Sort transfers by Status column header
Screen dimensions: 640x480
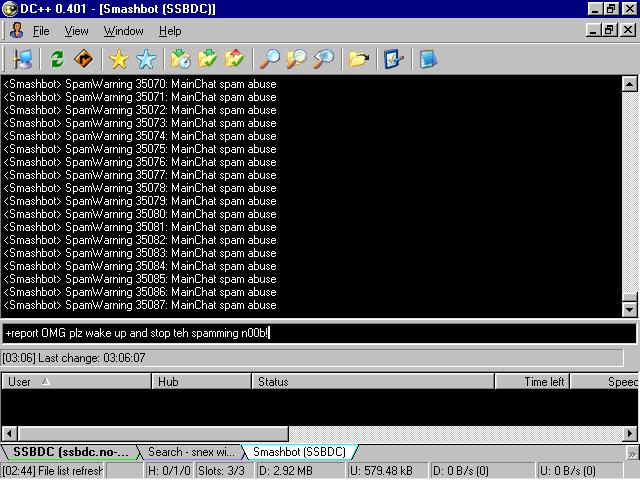pos(373,382)
